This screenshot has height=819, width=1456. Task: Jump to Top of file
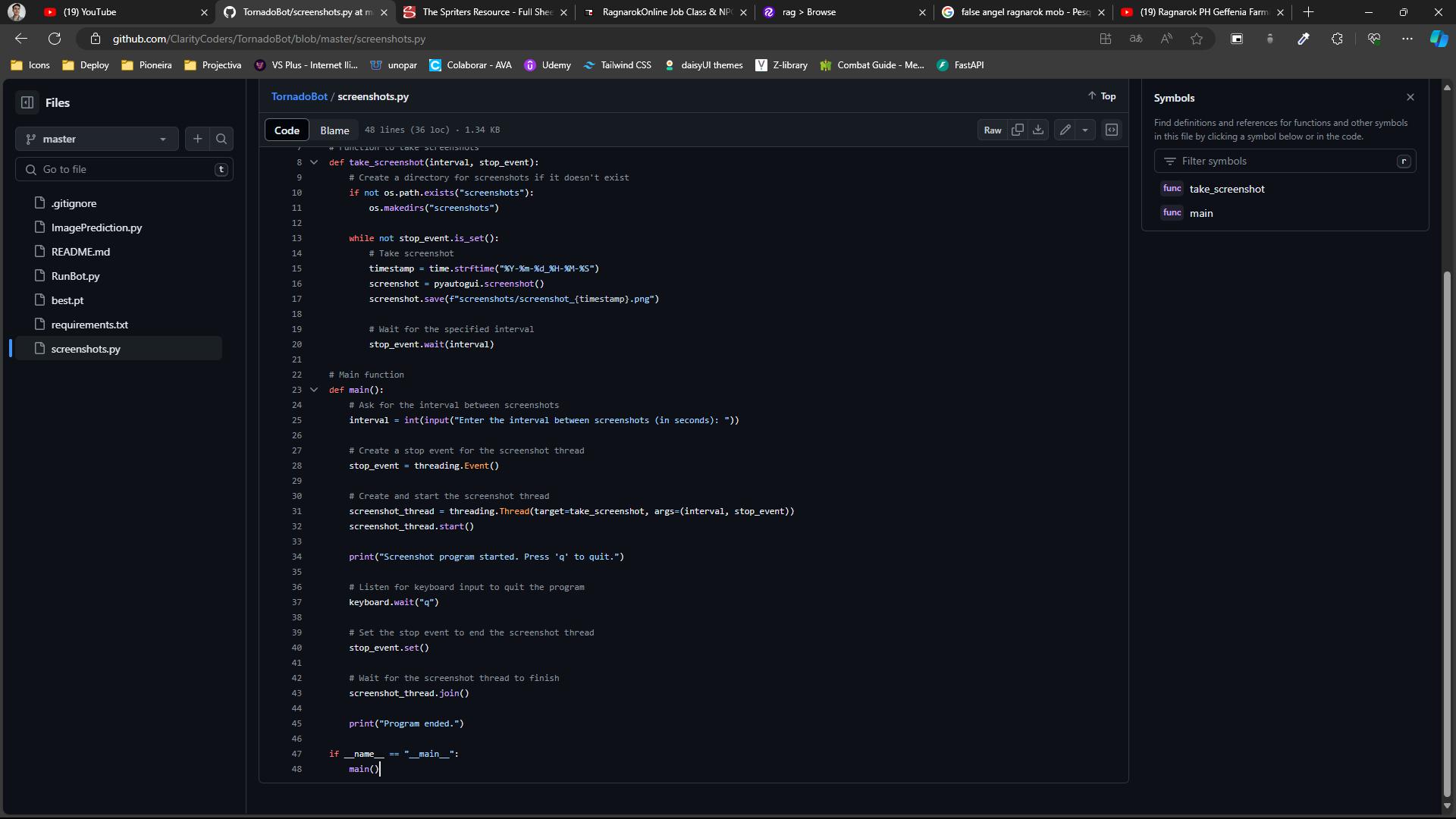1102,96
